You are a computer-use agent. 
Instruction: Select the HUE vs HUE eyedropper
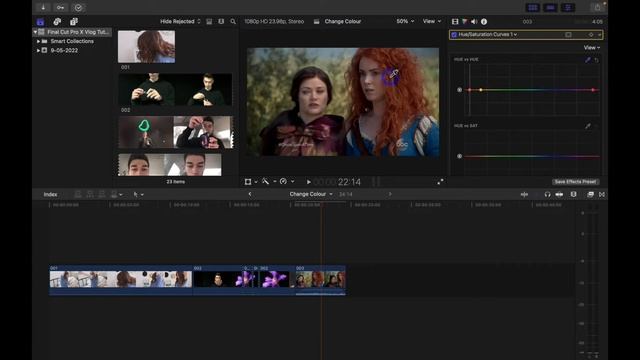pos(588,60)
